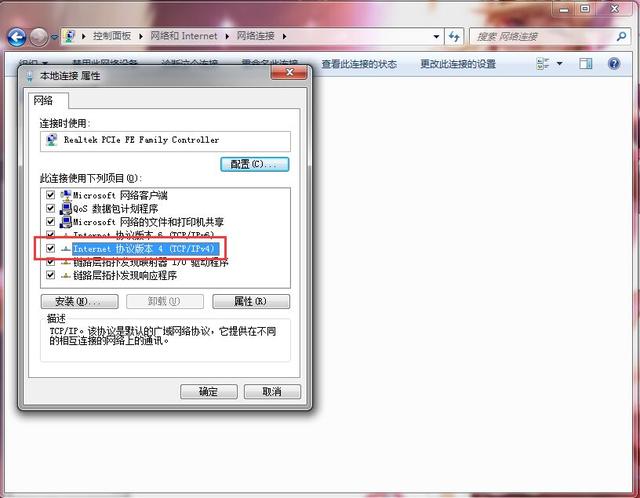Image resolution: width=640 pixels, height=498 pixels.
Task: Click the address bar refresh icon
Action: (454, 36)
